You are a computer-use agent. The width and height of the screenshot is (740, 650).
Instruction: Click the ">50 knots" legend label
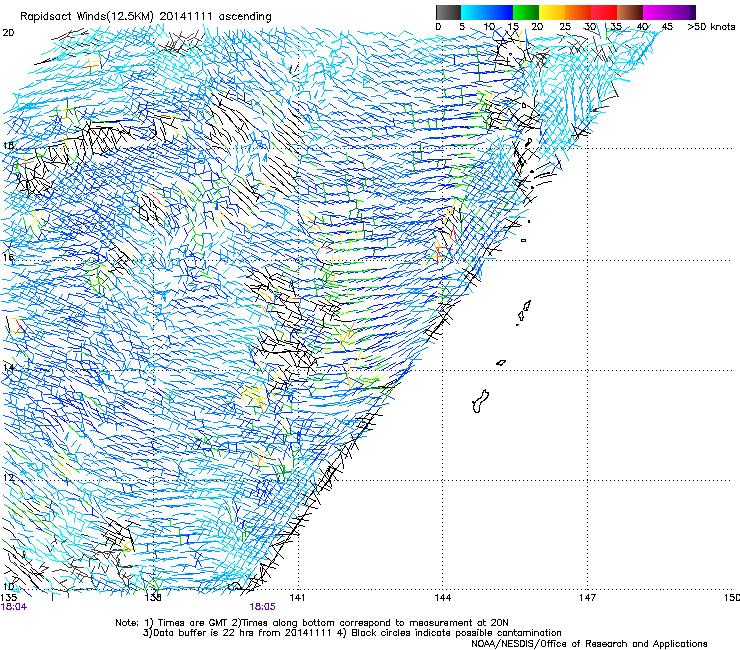(x=711, y=27)
